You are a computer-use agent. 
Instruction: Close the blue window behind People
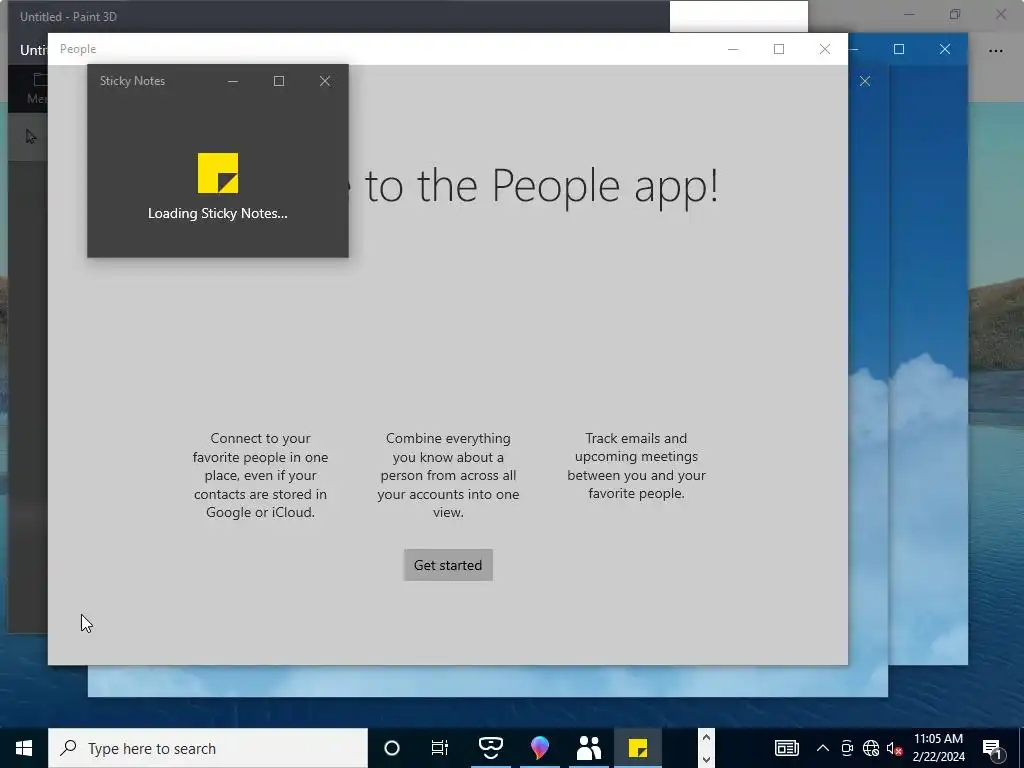pos(944,49)
